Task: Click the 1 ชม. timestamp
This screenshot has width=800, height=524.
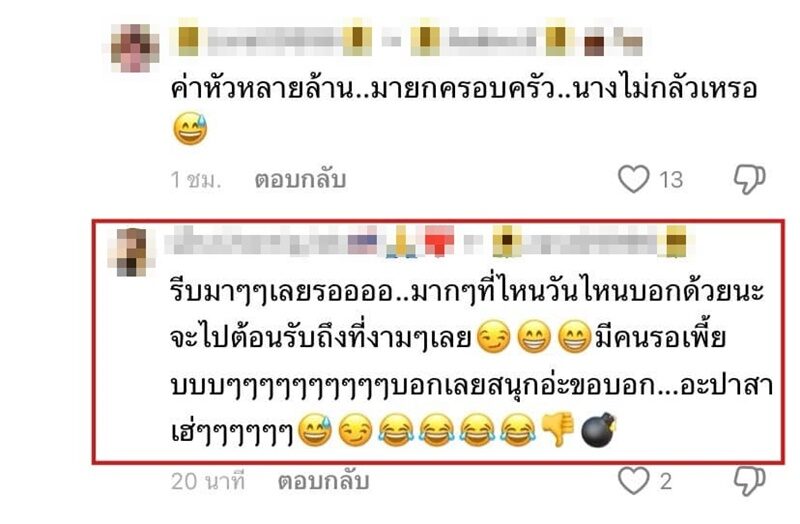Action: [x=196, y=180]
